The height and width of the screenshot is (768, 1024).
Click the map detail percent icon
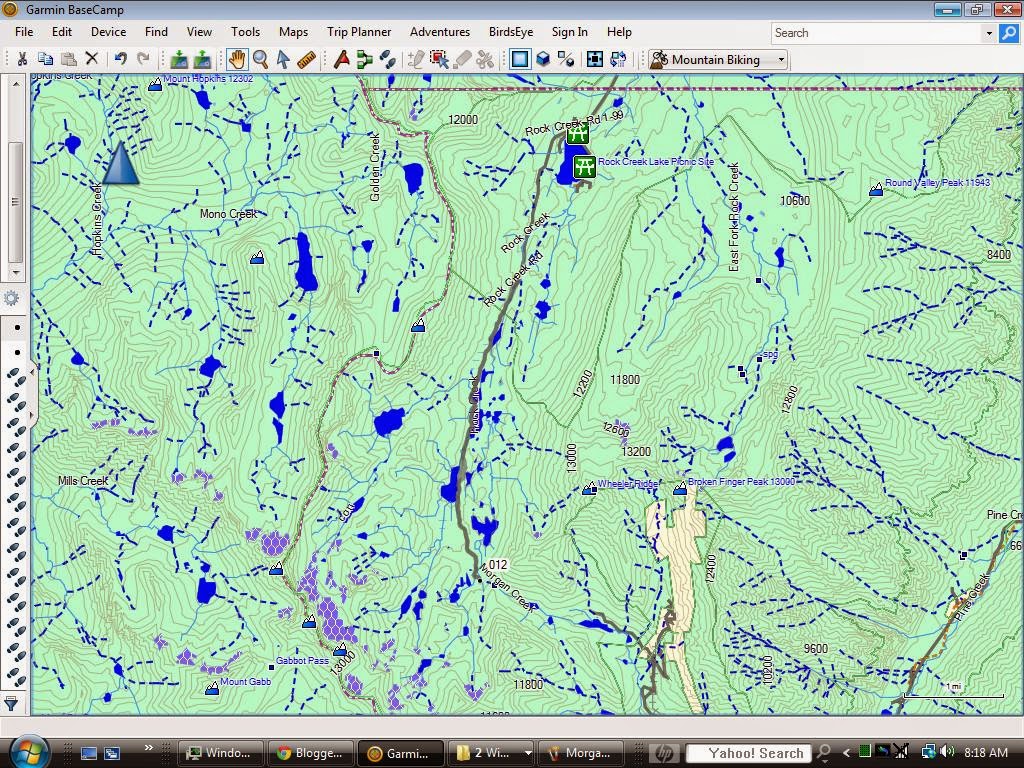click(x=566, y=59)
